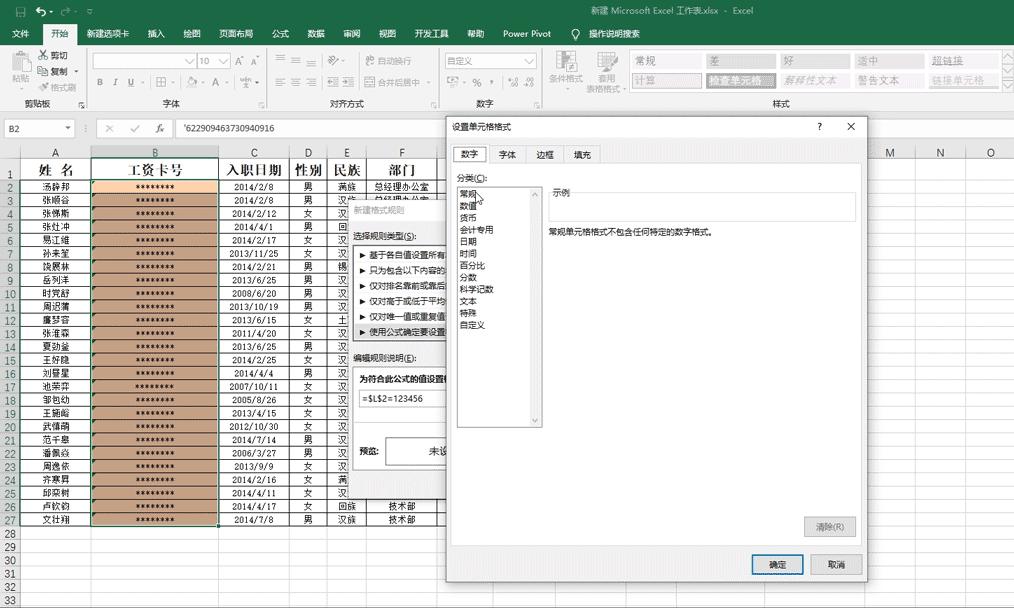Toggle bold formatting with the B icon
The image size is (1014, 608).
coord(100,82)
